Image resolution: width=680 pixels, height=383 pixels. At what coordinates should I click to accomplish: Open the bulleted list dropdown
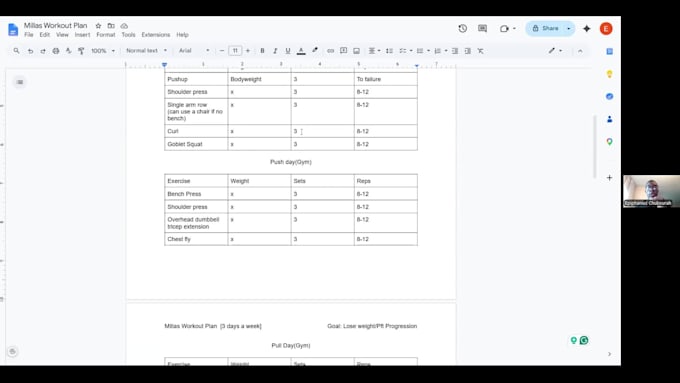coord(423,51)
